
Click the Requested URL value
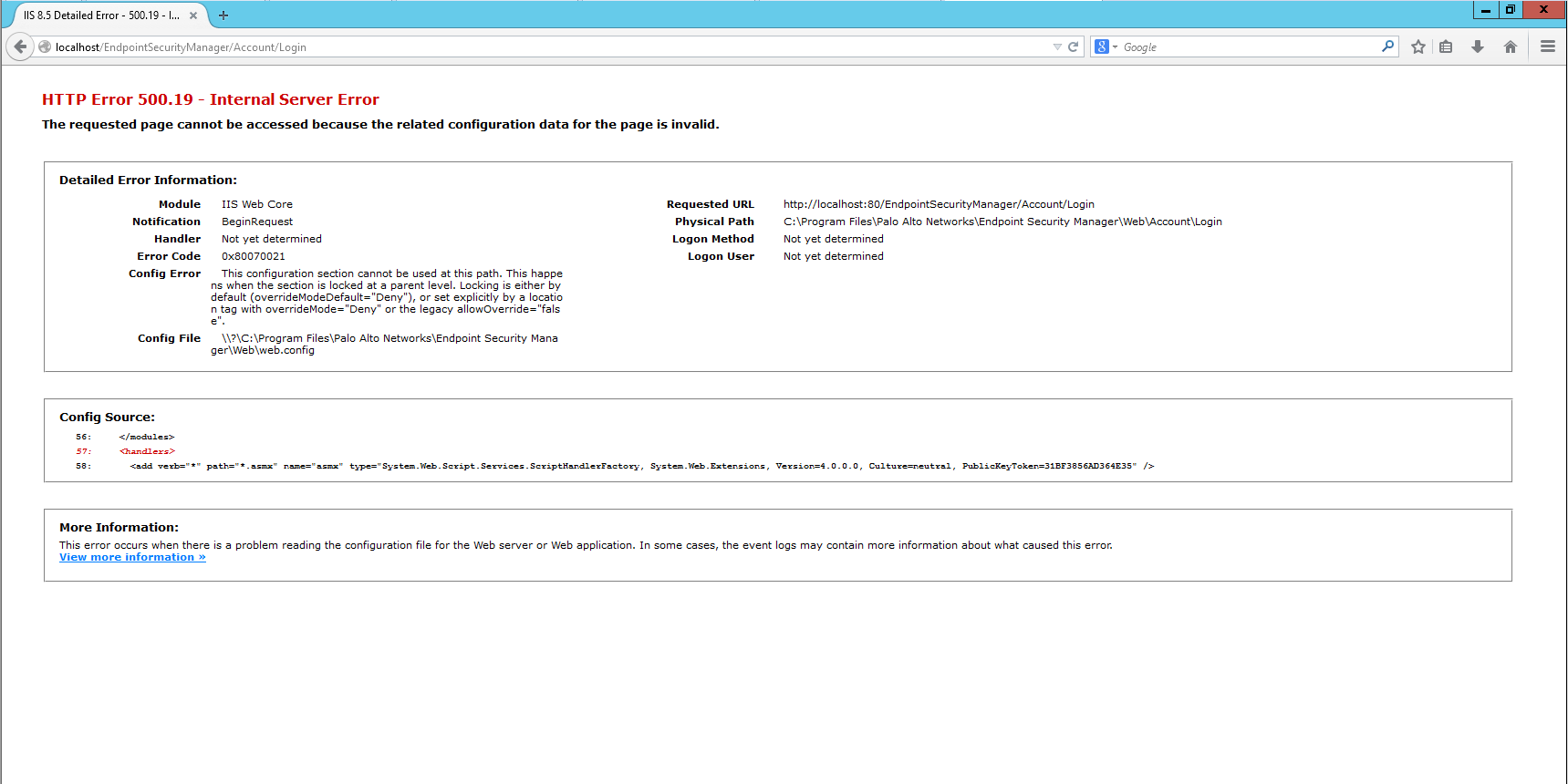coord(939,204)
